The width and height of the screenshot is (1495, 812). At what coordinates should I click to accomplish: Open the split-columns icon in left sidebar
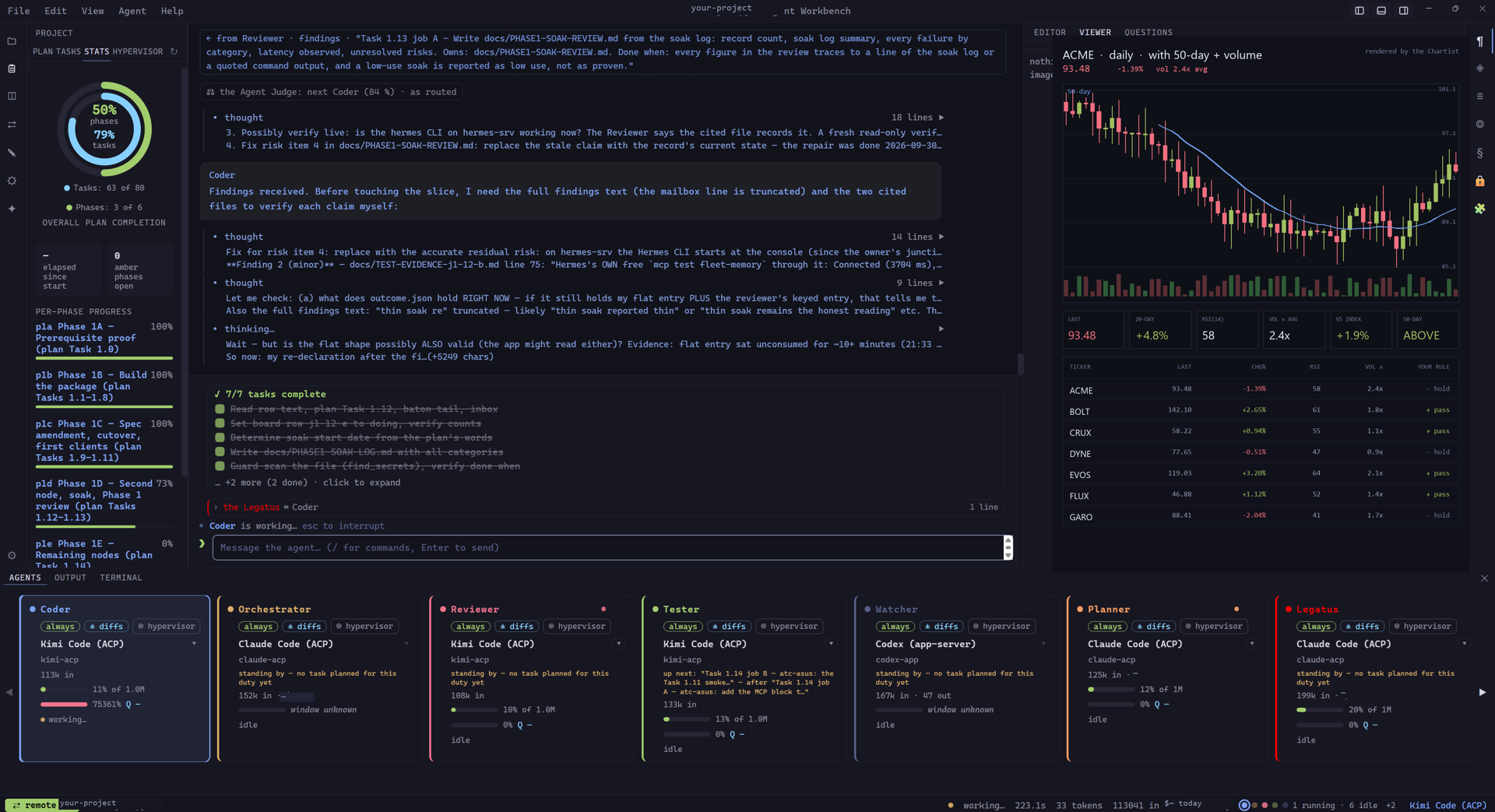click(12, 97)
